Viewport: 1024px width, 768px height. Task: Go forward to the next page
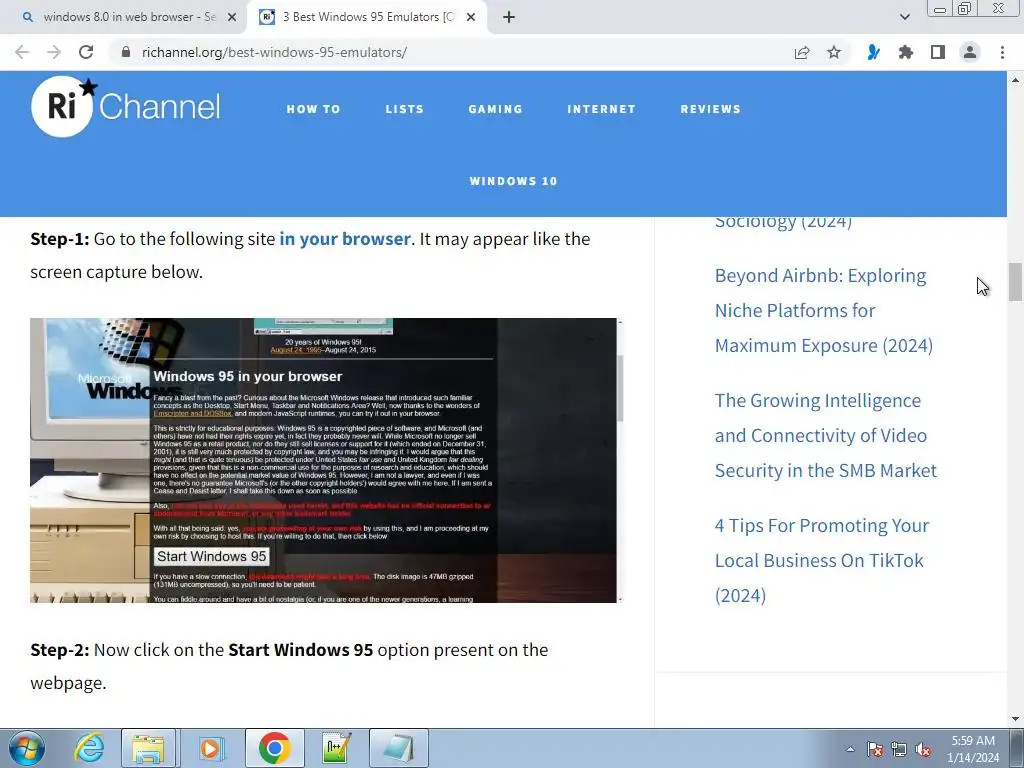tap(54, 52)
